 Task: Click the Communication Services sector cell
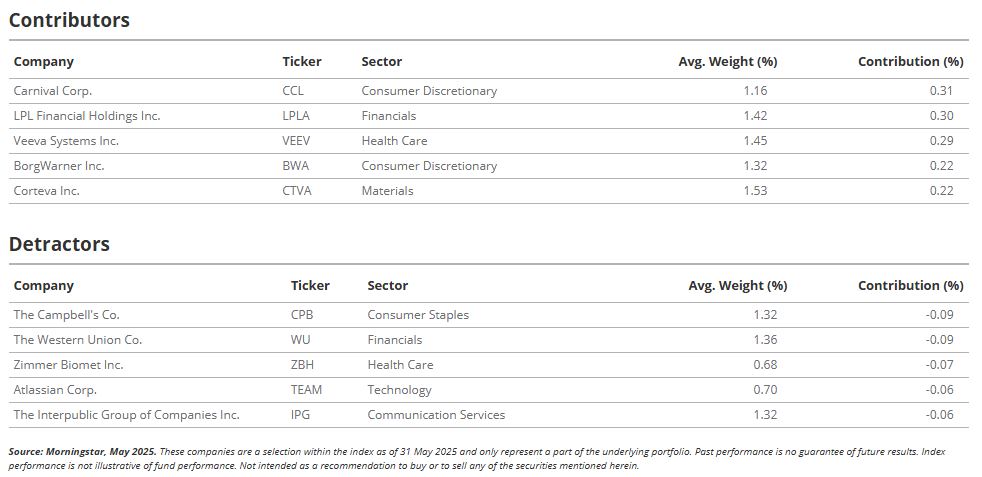tap(437, 414)
